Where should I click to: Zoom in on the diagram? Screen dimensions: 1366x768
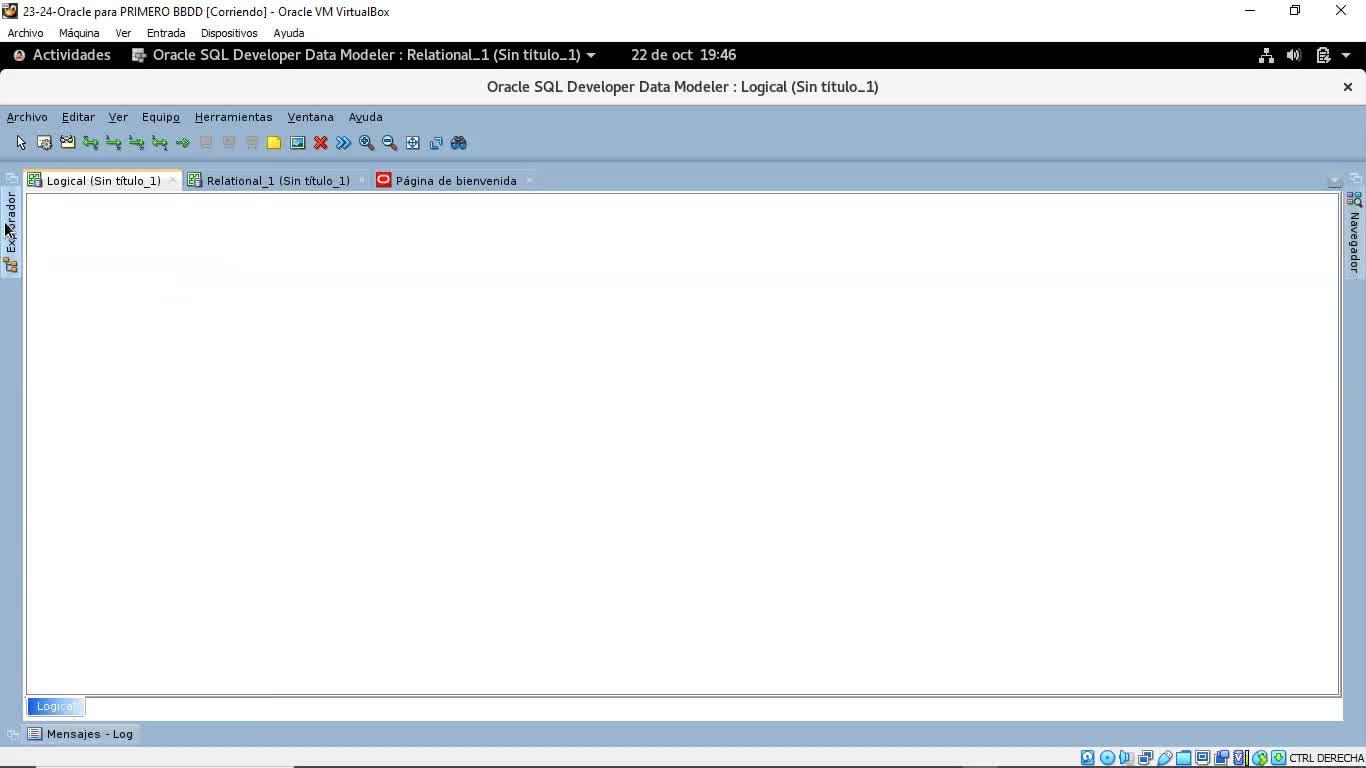pyautogui.click(x=366, y=143)
